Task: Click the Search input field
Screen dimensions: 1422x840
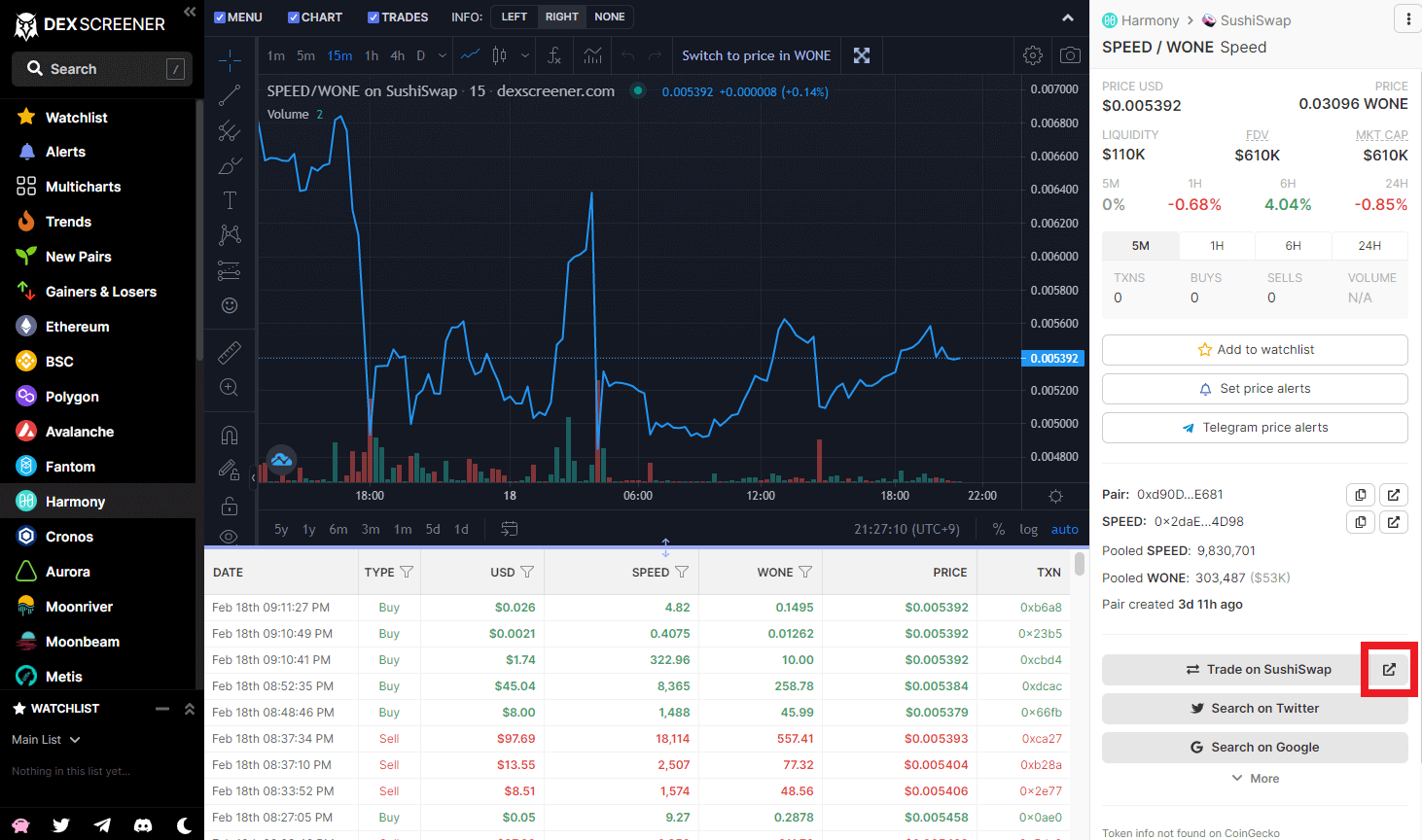Action: pos(102,69)
